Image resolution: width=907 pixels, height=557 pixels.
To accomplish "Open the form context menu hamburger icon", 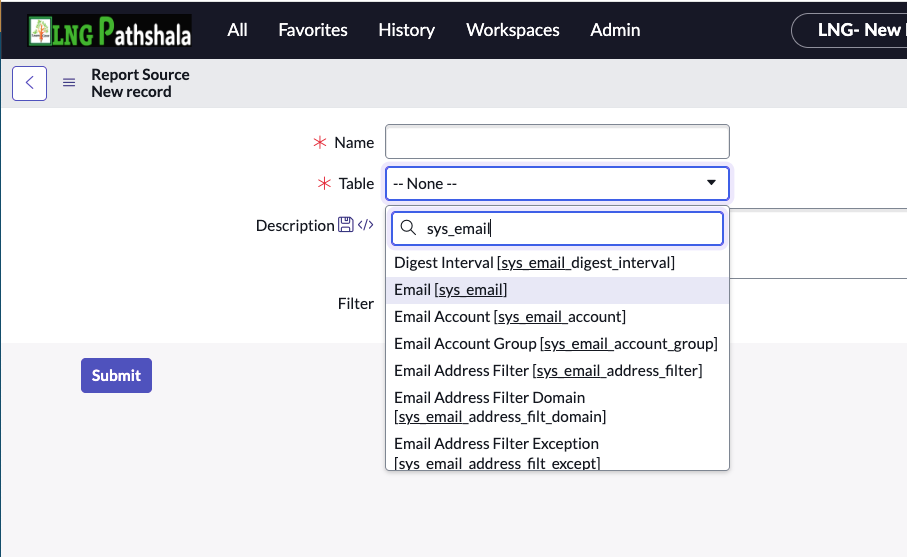I will 69,83.
